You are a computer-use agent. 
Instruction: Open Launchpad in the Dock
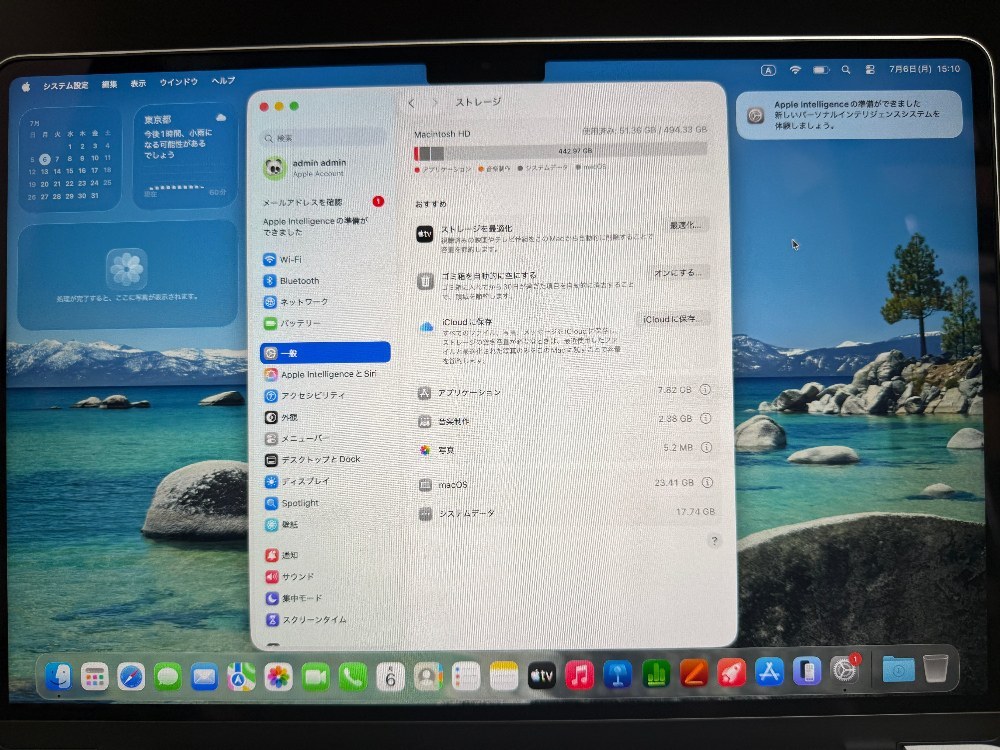pos(94,677)
